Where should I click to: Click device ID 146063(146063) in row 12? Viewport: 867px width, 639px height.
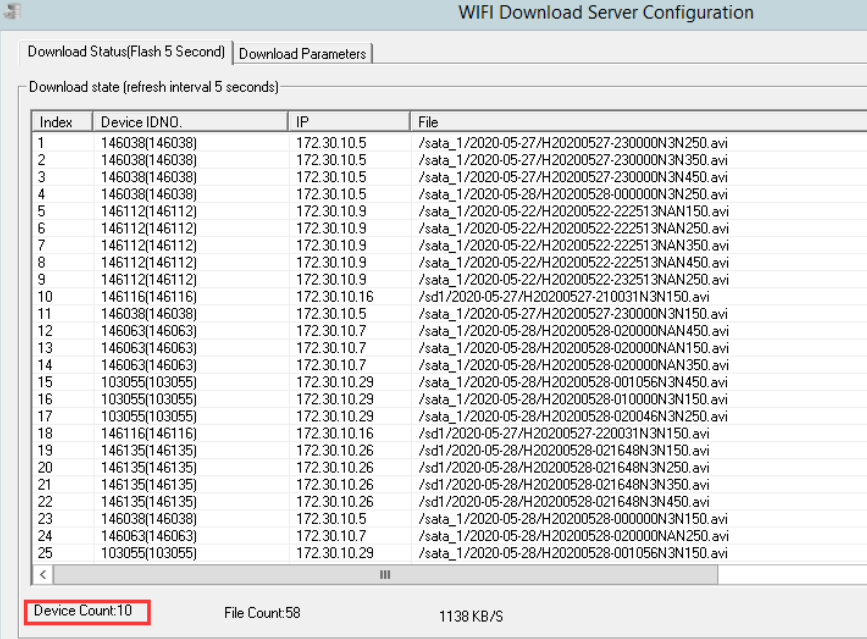tap(149, 331)
